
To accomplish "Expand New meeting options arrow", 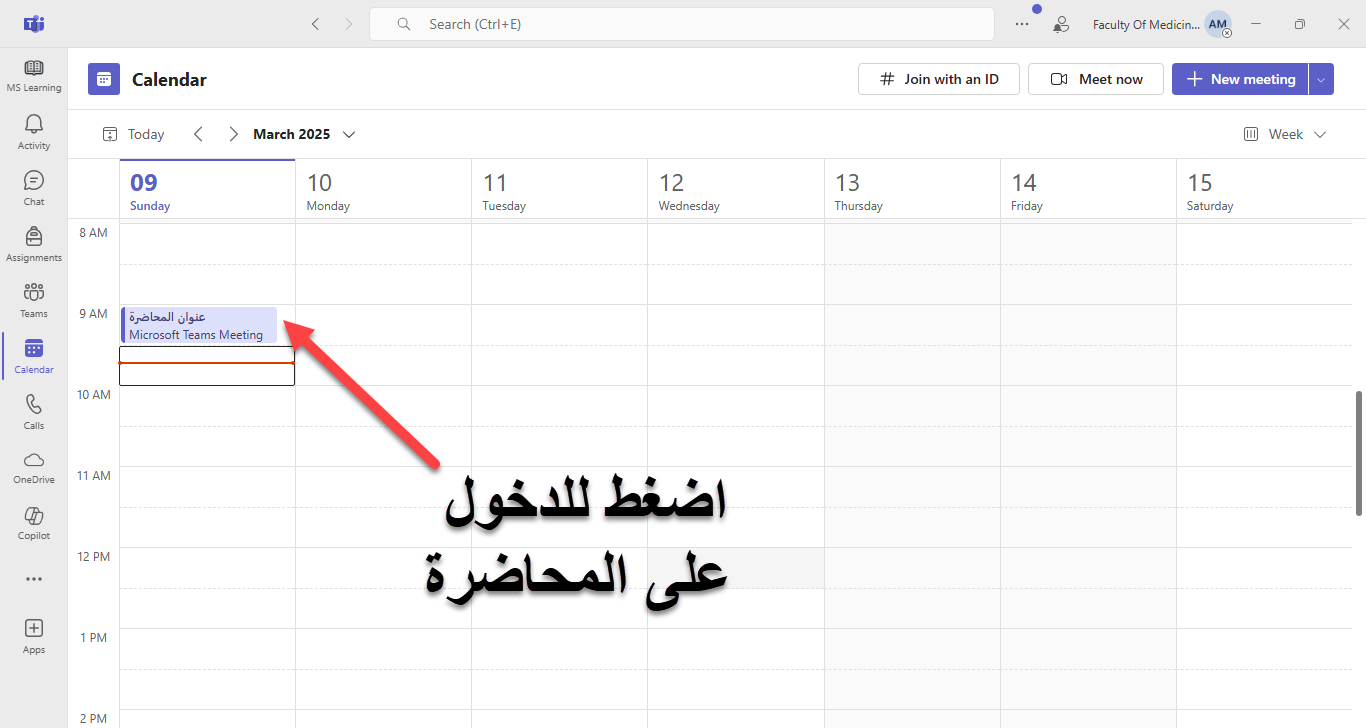I will coord(1321,79).
